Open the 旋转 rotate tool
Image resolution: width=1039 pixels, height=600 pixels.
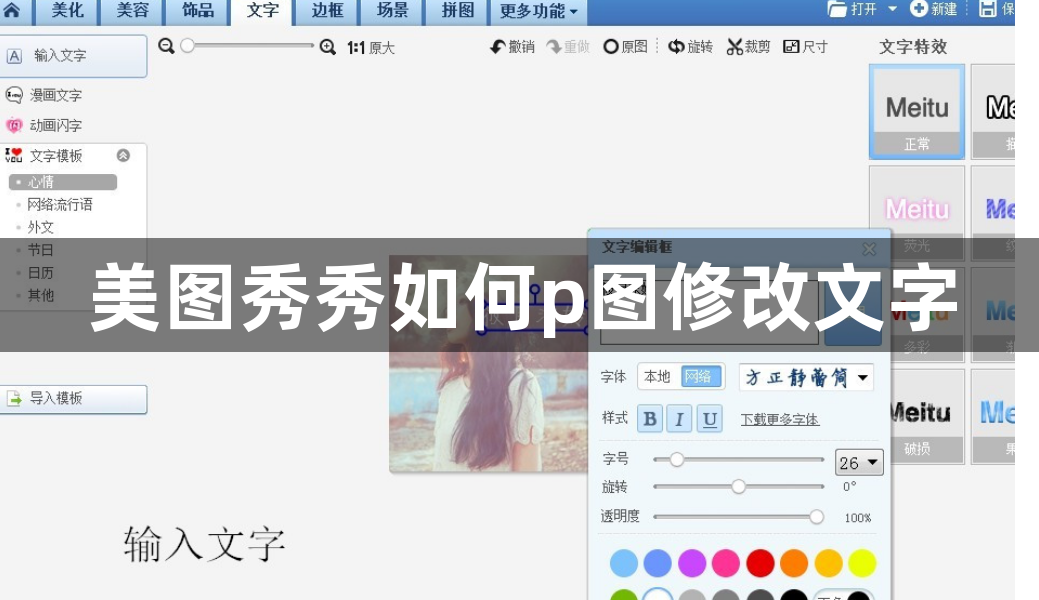pyautogui.click(x=691, y=46)
